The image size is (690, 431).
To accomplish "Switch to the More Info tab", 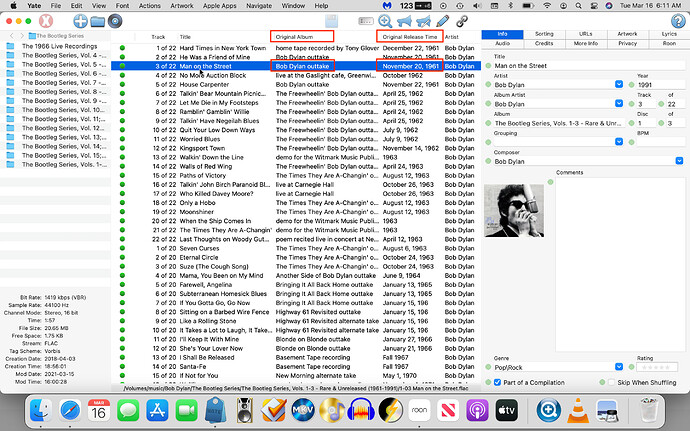I will coord(586,43).
